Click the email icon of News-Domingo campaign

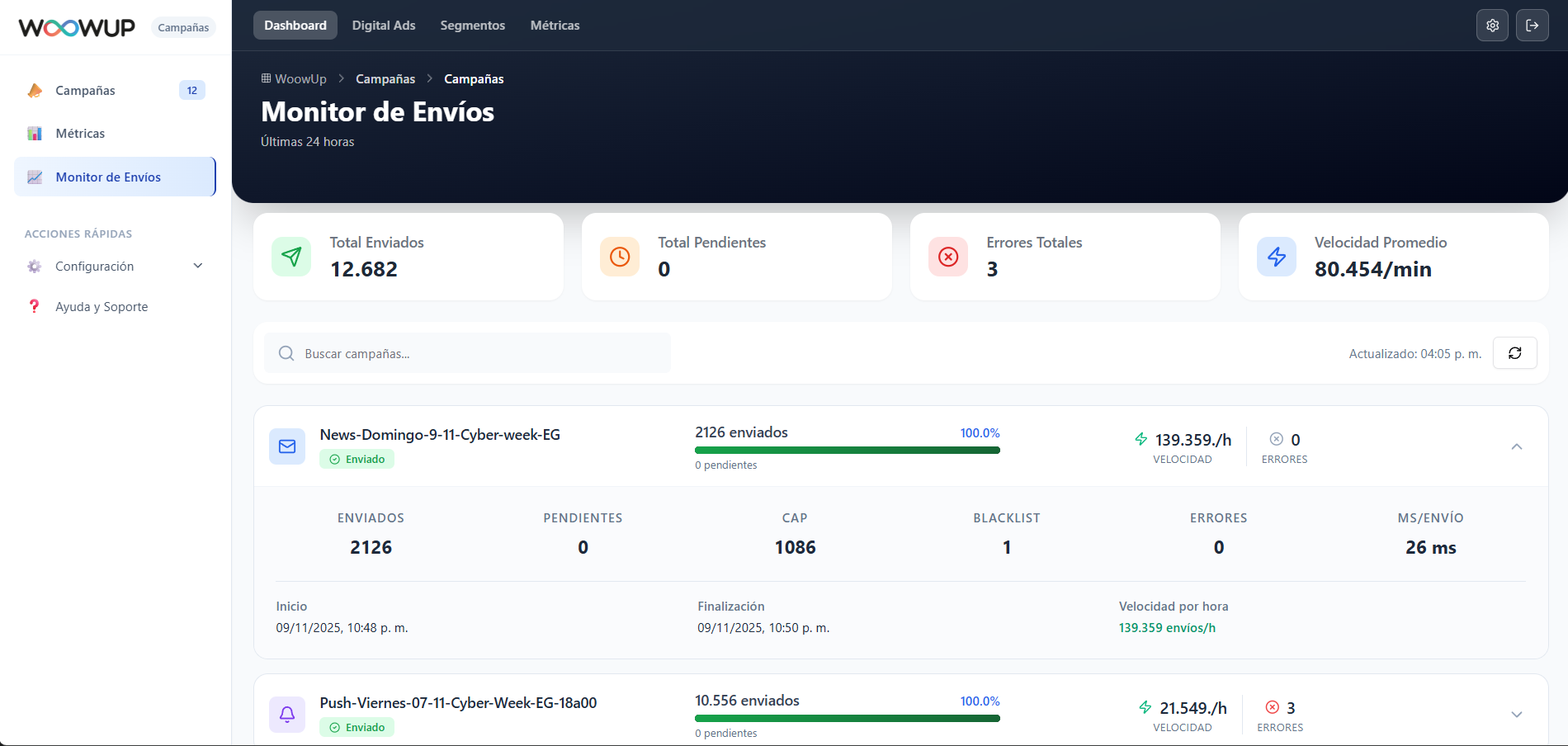tap(287, 446)
